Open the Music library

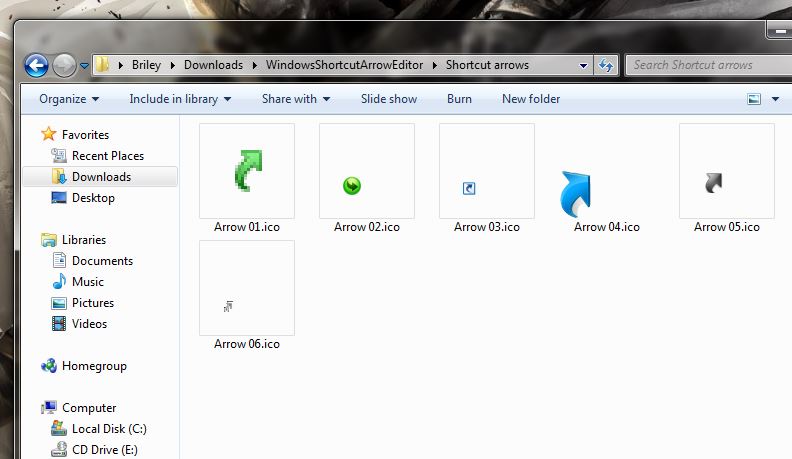pyautogui.click(x=87, y=282)
